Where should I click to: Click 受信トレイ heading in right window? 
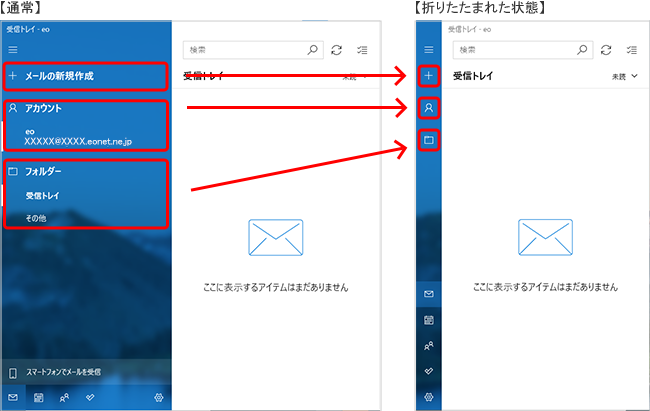coord(473,76)
